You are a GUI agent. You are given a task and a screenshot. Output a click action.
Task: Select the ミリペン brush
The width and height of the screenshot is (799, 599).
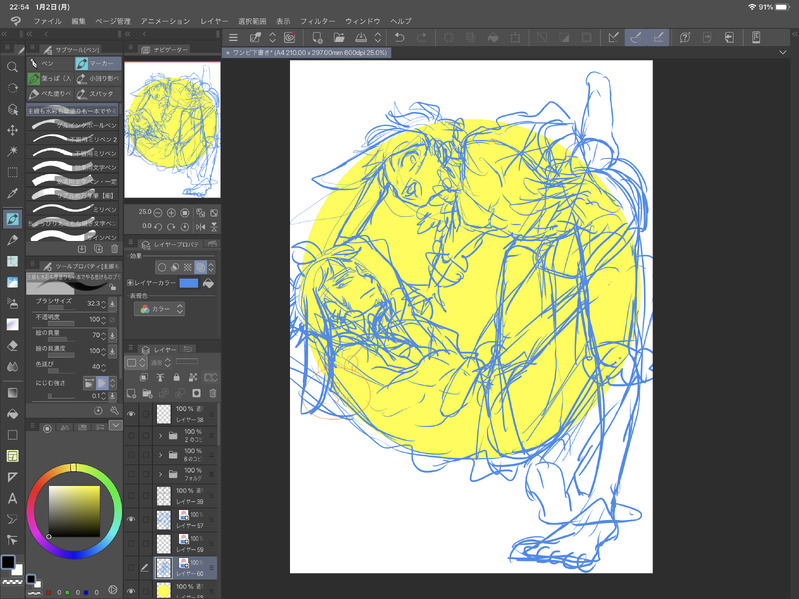click(x=73, y=209)
